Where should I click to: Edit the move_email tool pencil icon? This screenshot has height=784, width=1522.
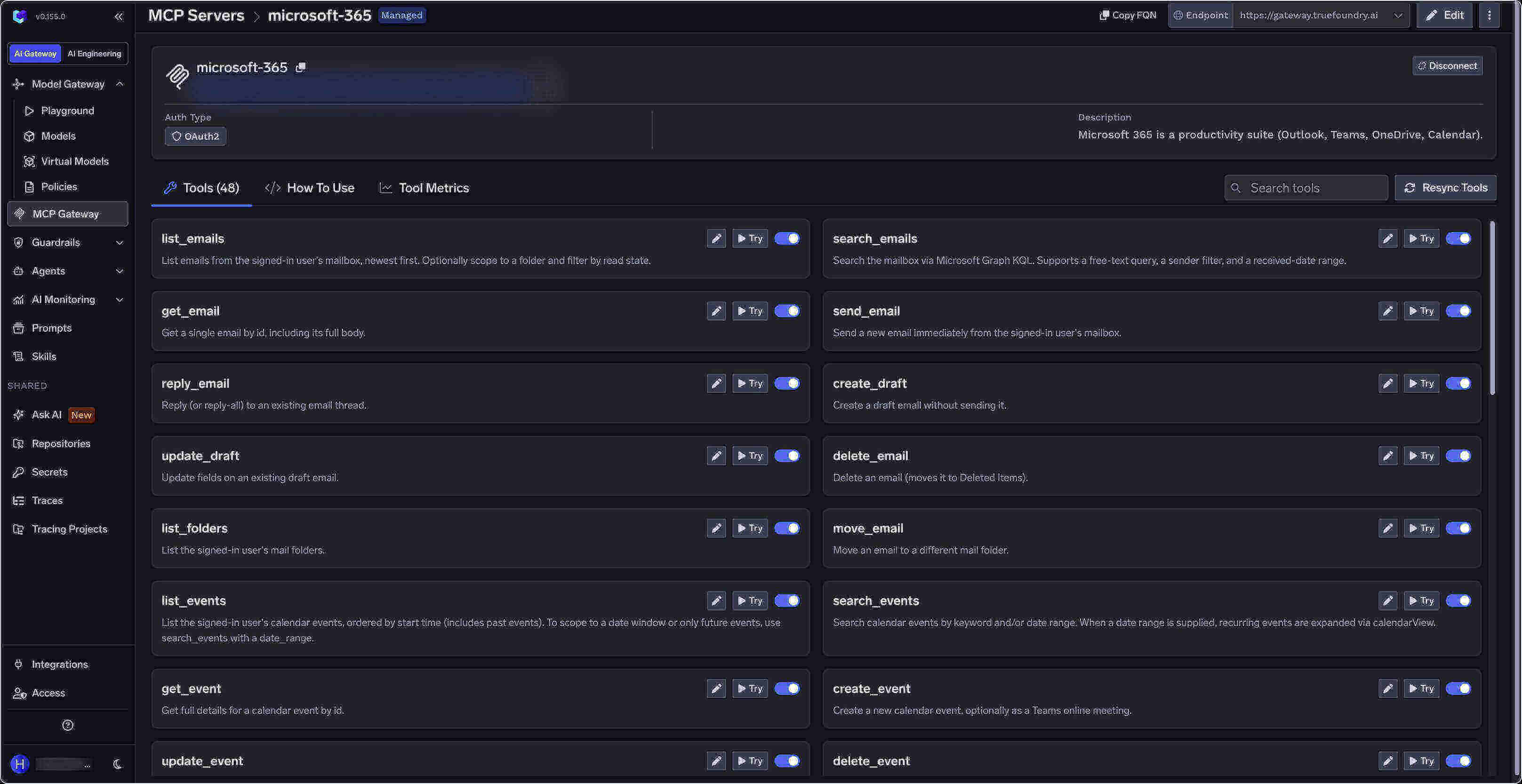tap(1387, 528)
